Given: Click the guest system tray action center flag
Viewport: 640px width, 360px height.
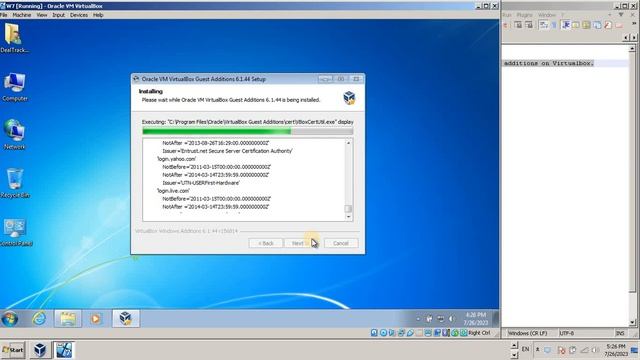Looking at the screenshot, I should [429, 319].
